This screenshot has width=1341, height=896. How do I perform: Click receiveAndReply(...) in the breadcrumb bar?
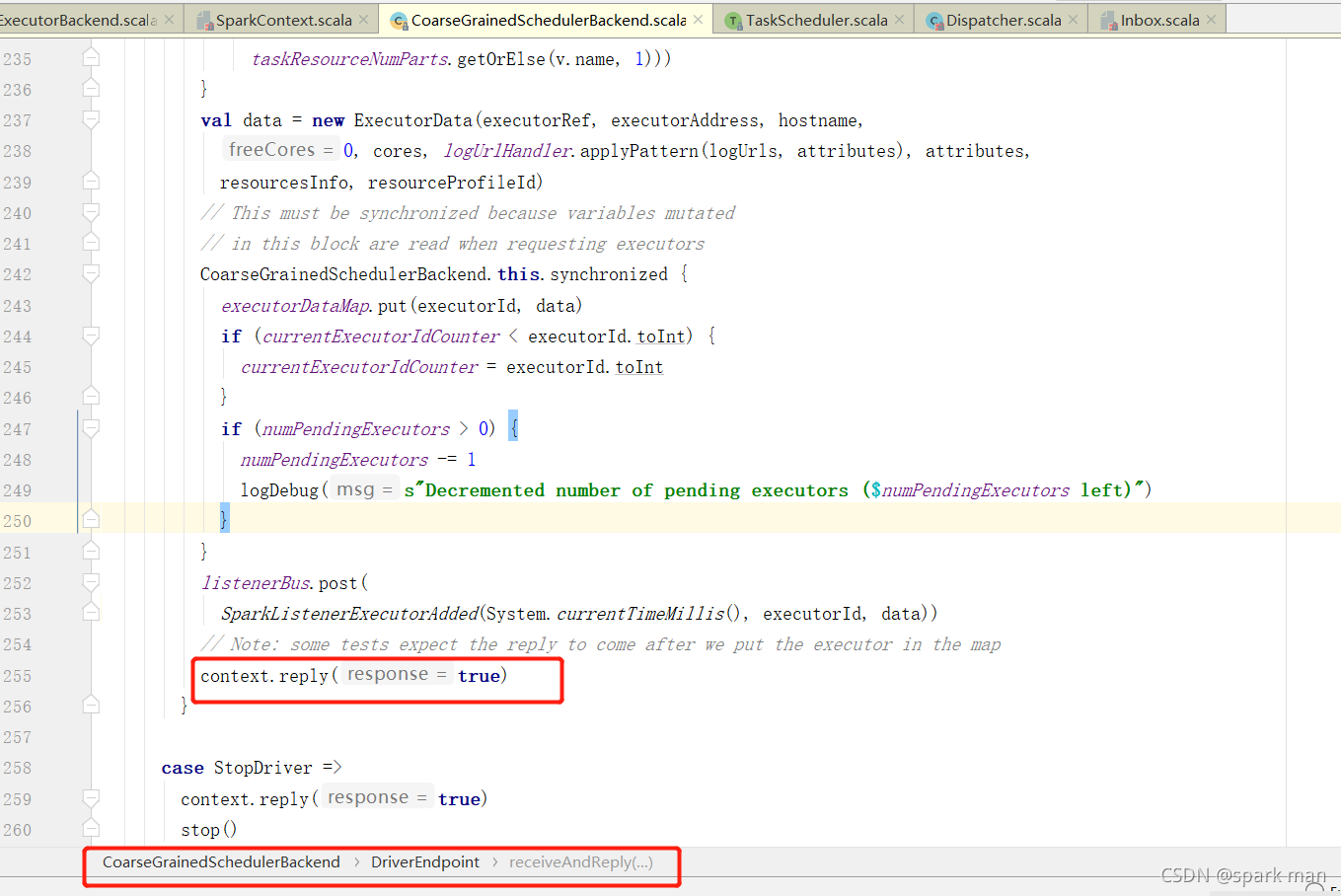(x=581, y=862)
